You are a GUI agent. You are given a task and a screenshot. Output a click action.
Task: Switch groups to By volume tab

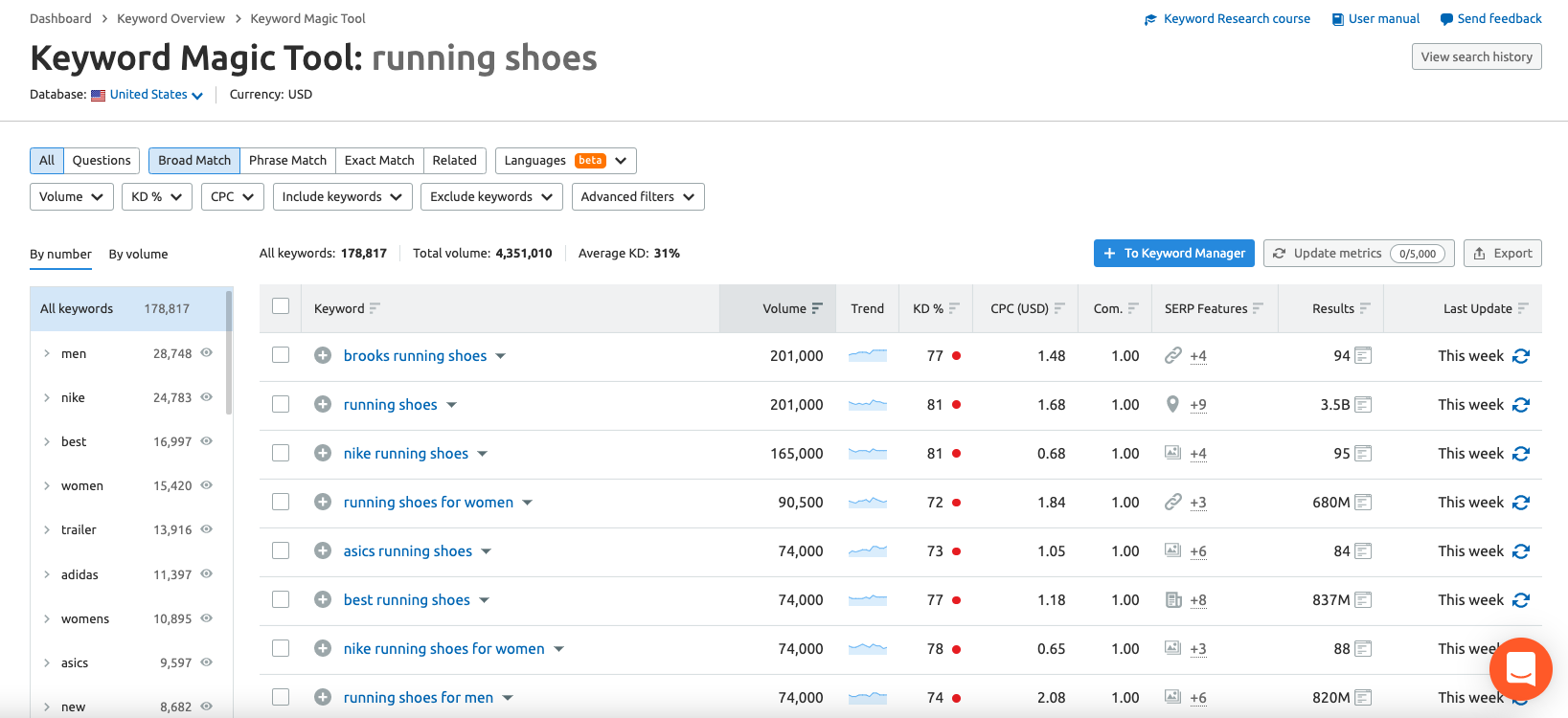[138, 254]
